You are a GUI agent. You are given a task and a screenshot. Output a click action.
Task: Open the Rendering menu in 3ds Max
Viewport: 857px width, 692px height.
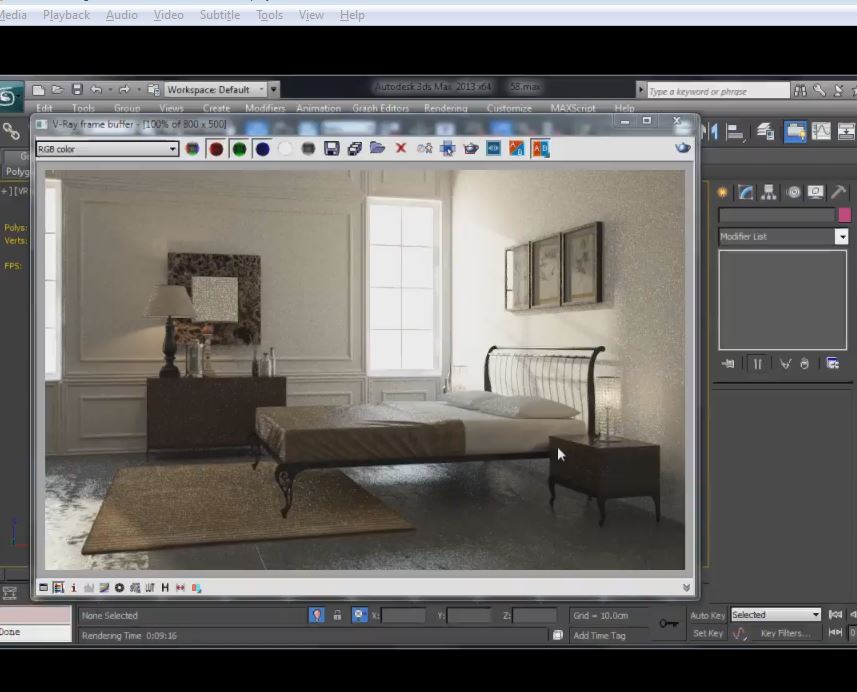tap(445, 108)
